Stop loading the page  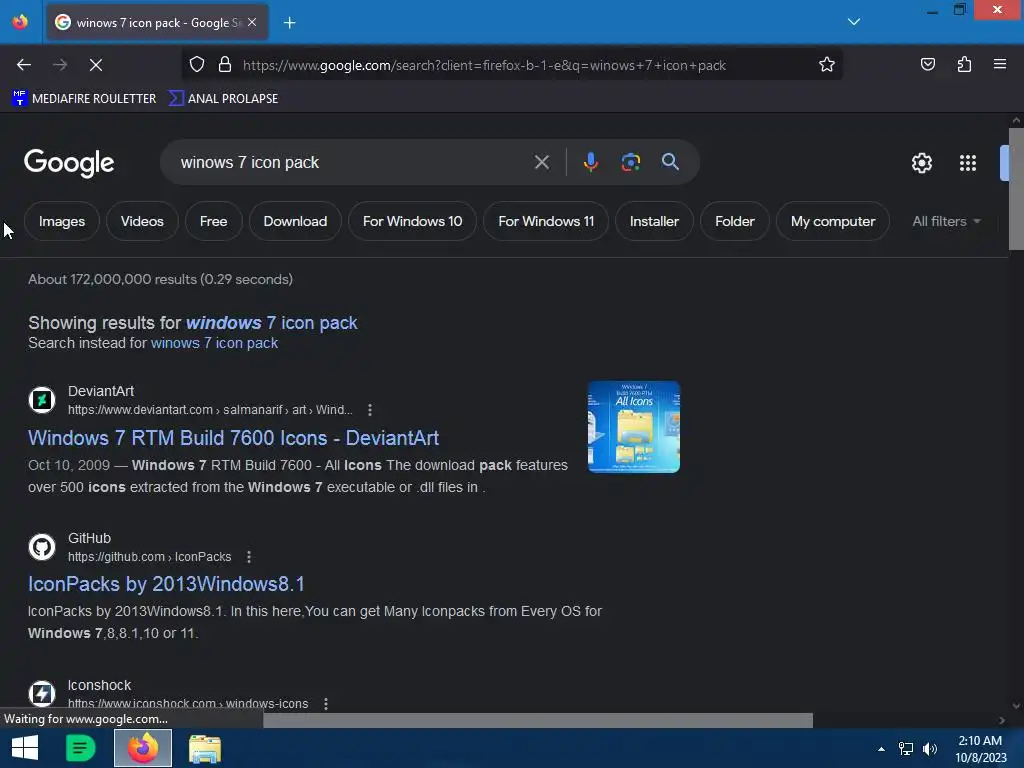coord(96,65)
